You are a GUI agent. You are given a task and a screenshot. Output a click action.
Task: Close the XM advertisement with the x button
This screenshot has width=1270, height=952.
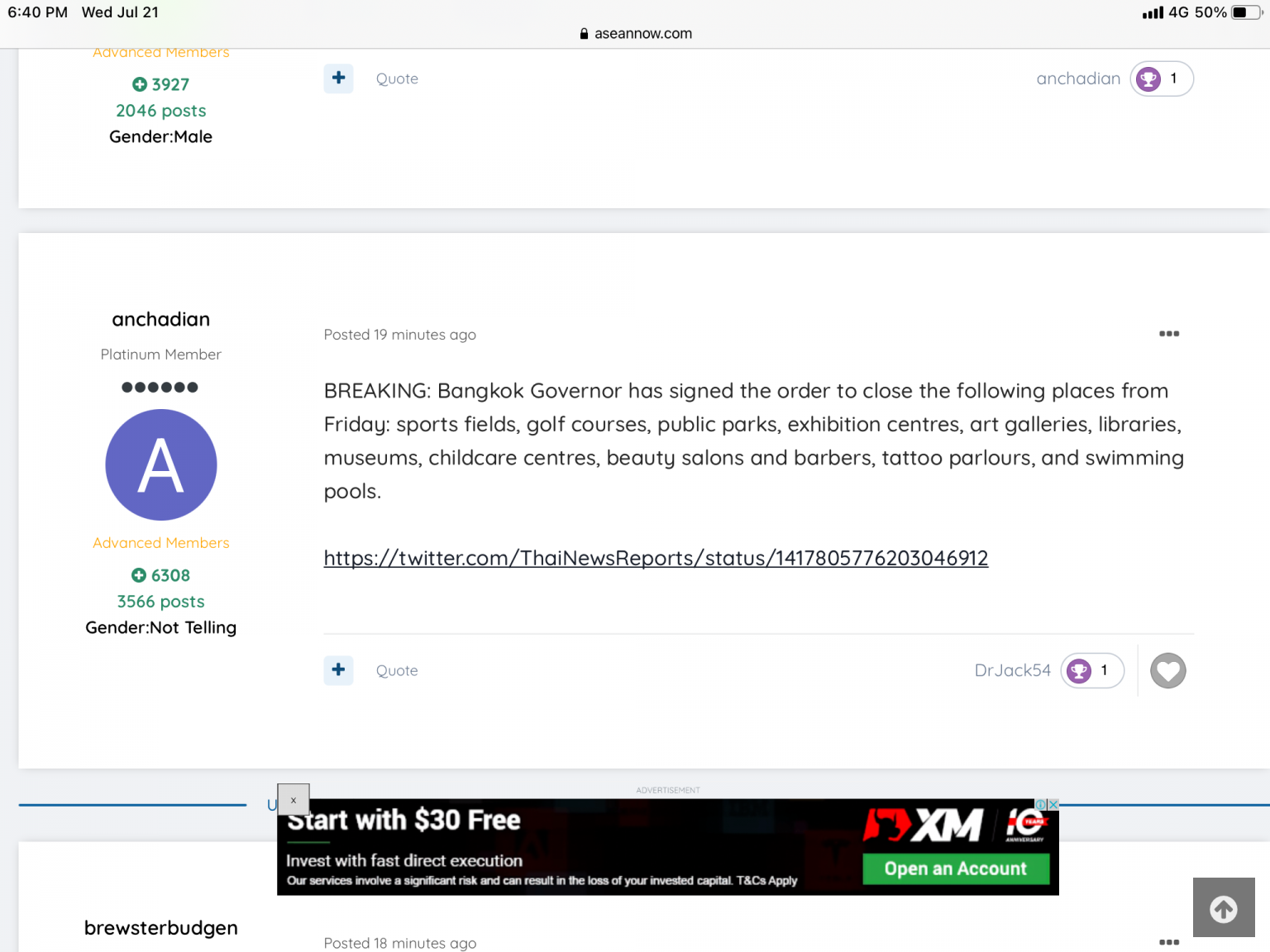tap(294, 800)
